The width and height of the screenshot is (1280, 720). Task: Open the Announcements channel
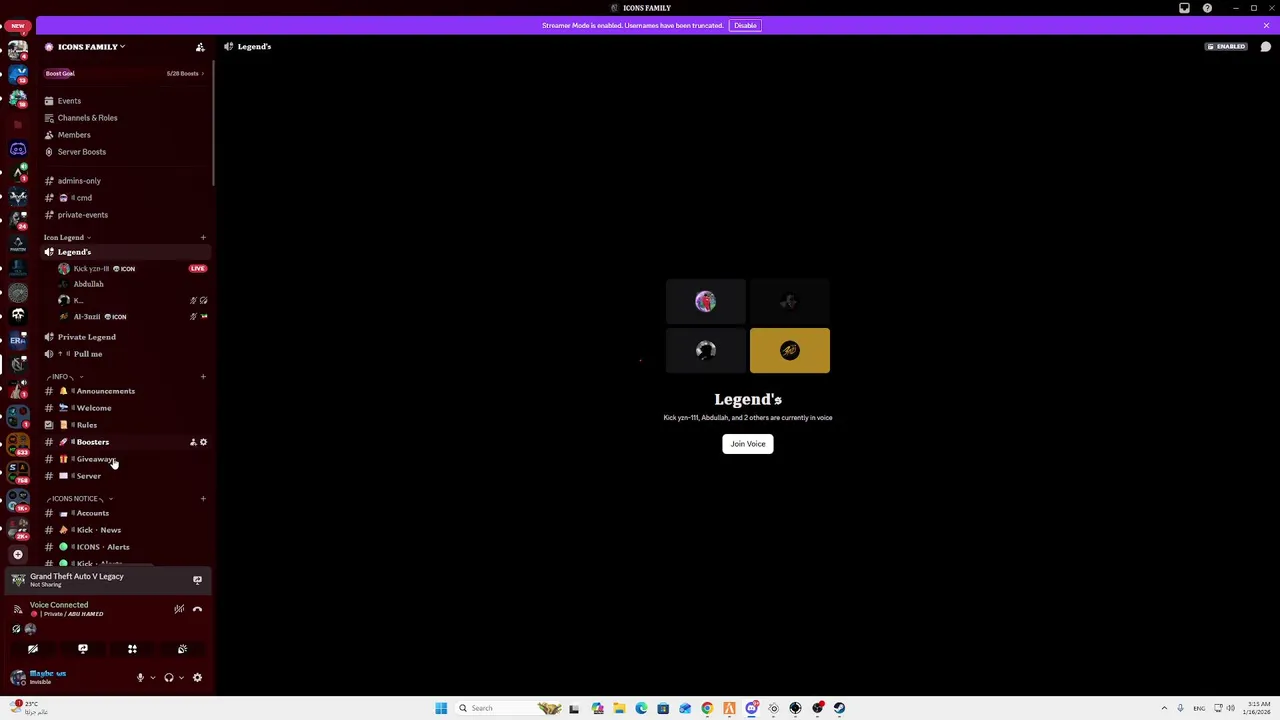tap(125, 391)
